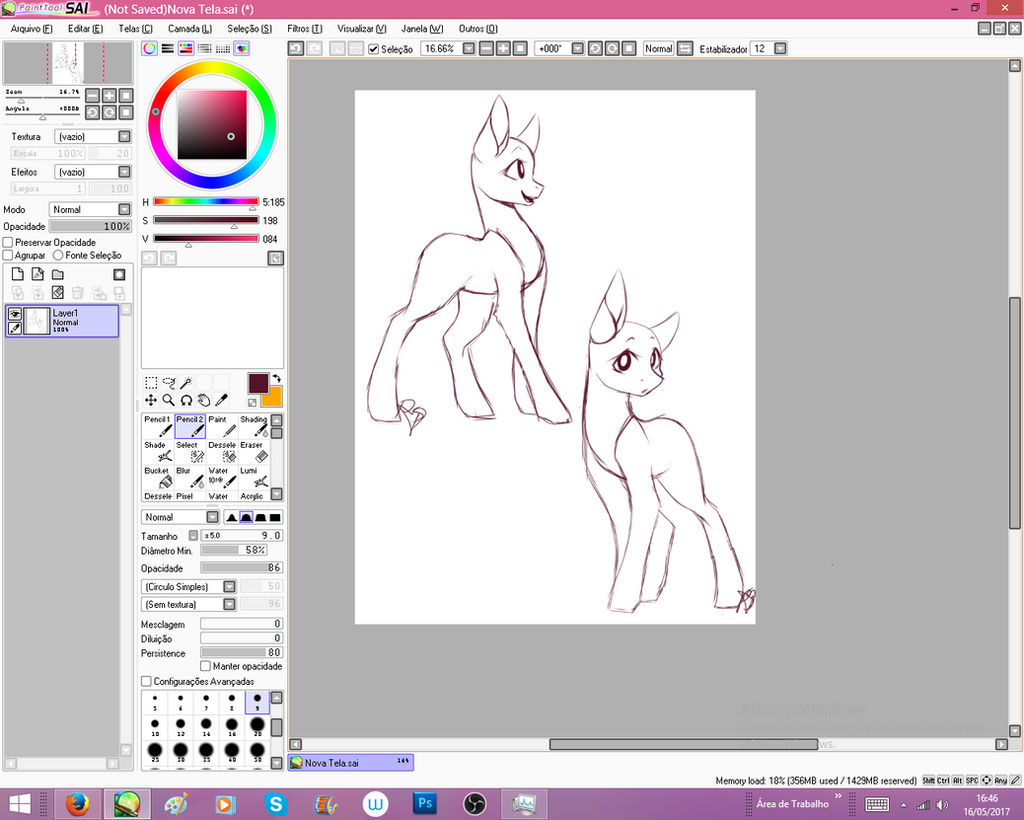This screenshot has width=1024, height=820.
Task: Open the Textura dropdown
Action: (x=92, y=136)
